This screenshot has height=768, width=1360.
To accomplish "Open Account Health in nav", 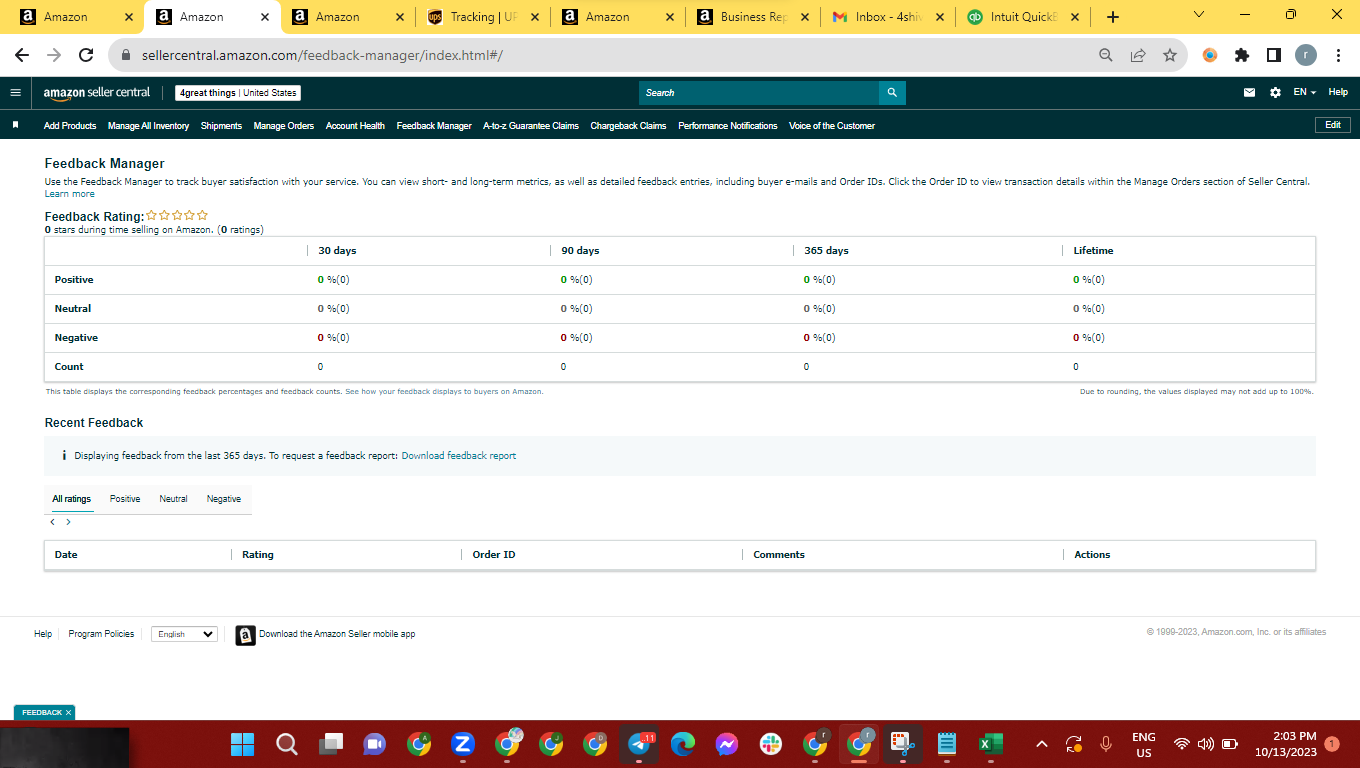I will pyautogui.click(x=355, y=126).
